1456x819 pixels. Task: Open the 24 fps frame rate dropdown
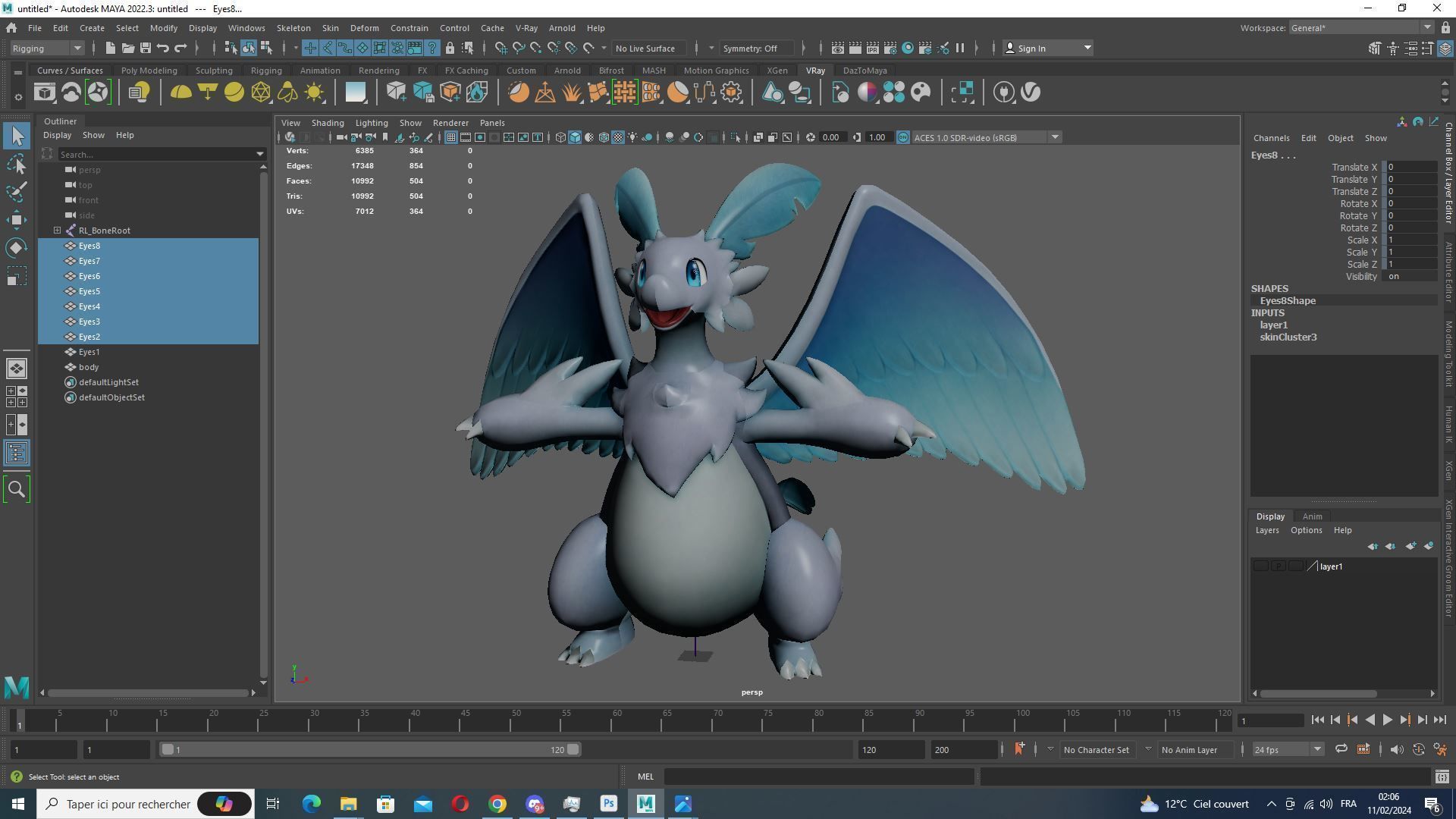click(1287, 749)
